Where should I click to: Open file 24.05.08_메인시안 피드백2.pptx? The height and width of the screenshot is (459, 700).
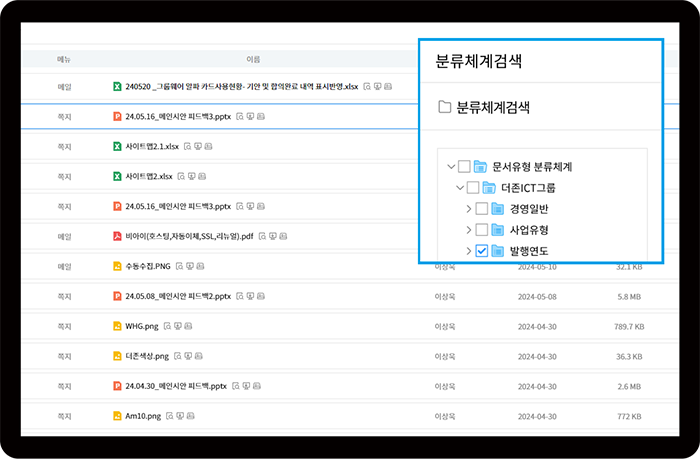[x=178, y=296]
